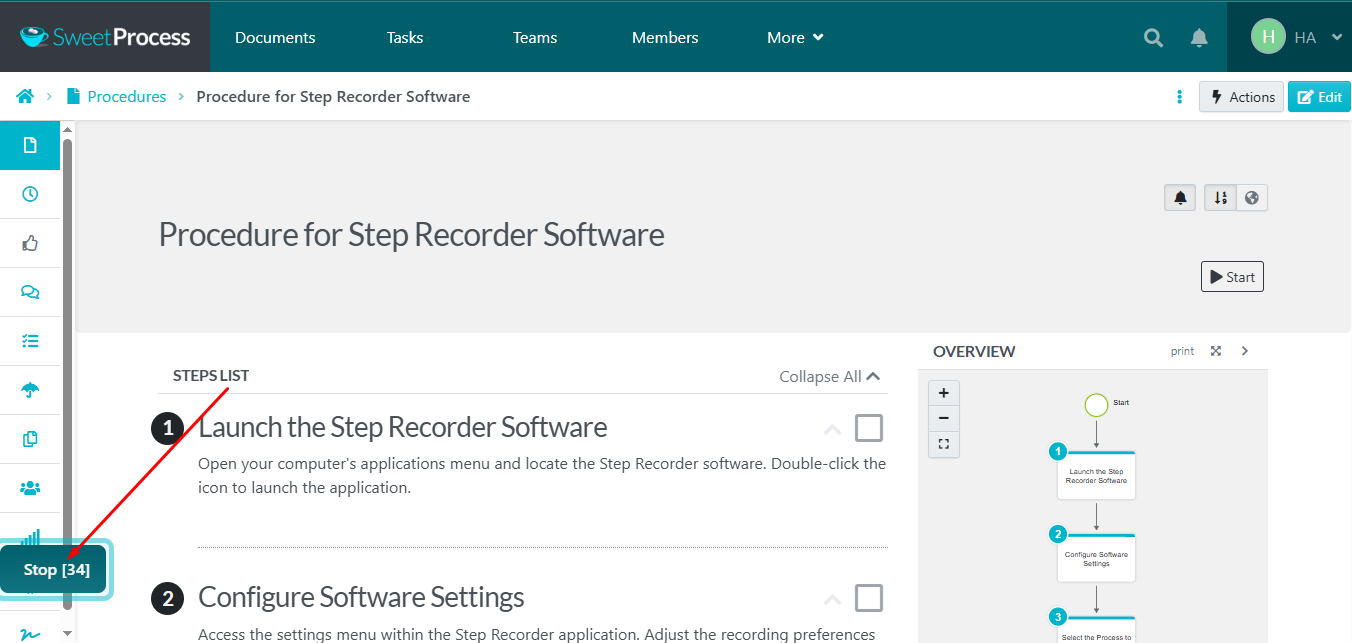Start the procedure
The width and height of the screenshot is (1352, 643).
[1232, 277]
